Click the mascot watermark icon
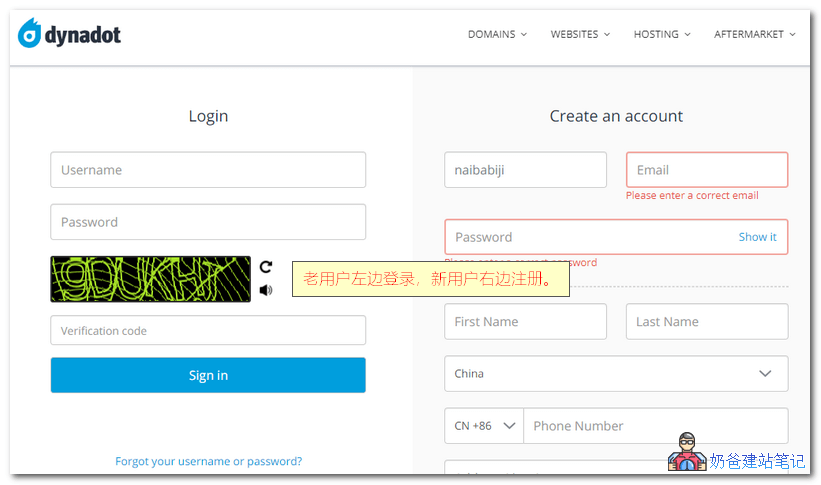 click(687, 454)
